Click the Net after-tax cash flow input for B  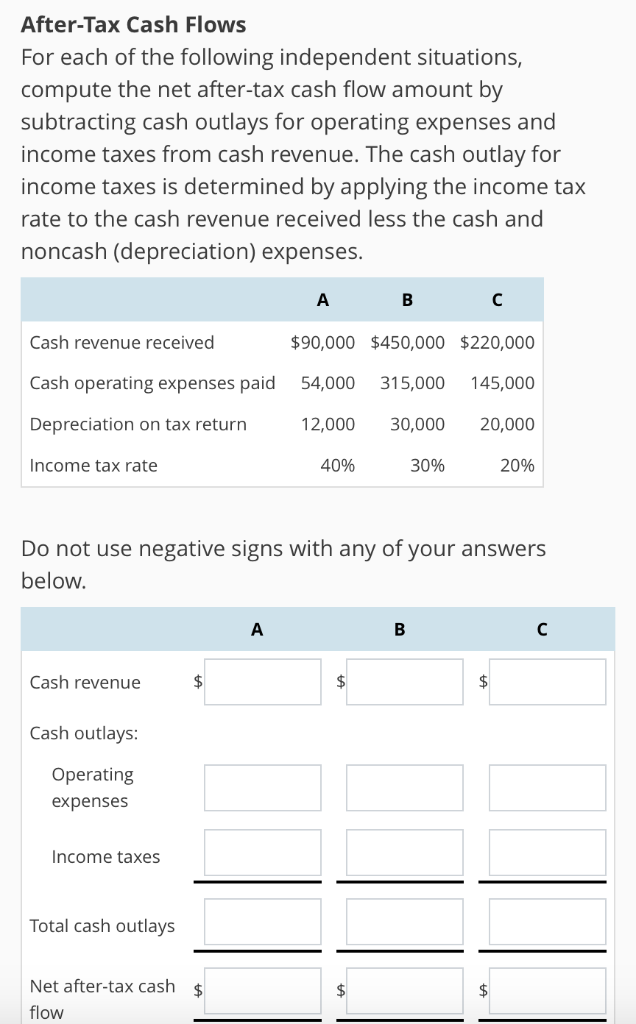(404, 990)
